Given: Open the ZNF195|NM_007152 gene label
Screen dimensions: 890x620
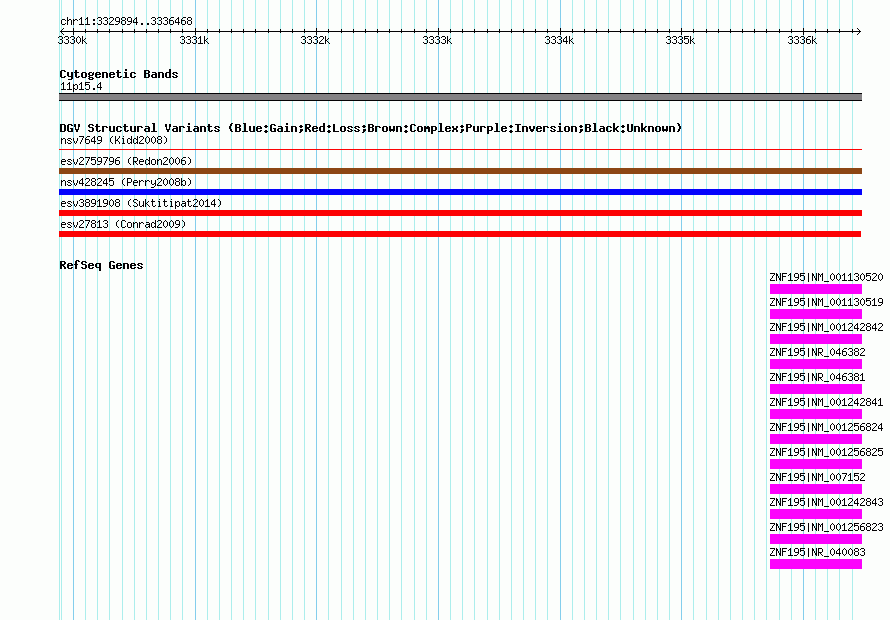Looking at the screenshot, I should (x=817, y=477).
